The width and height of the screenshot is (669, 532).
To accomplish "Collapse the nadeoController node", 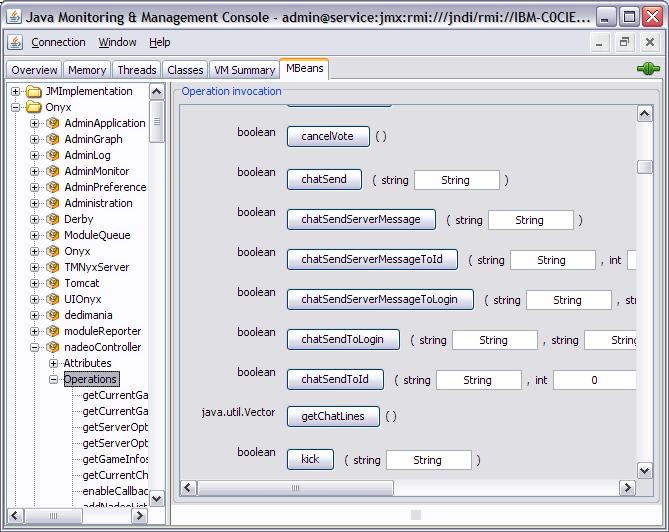I will (x=35, y=347).
